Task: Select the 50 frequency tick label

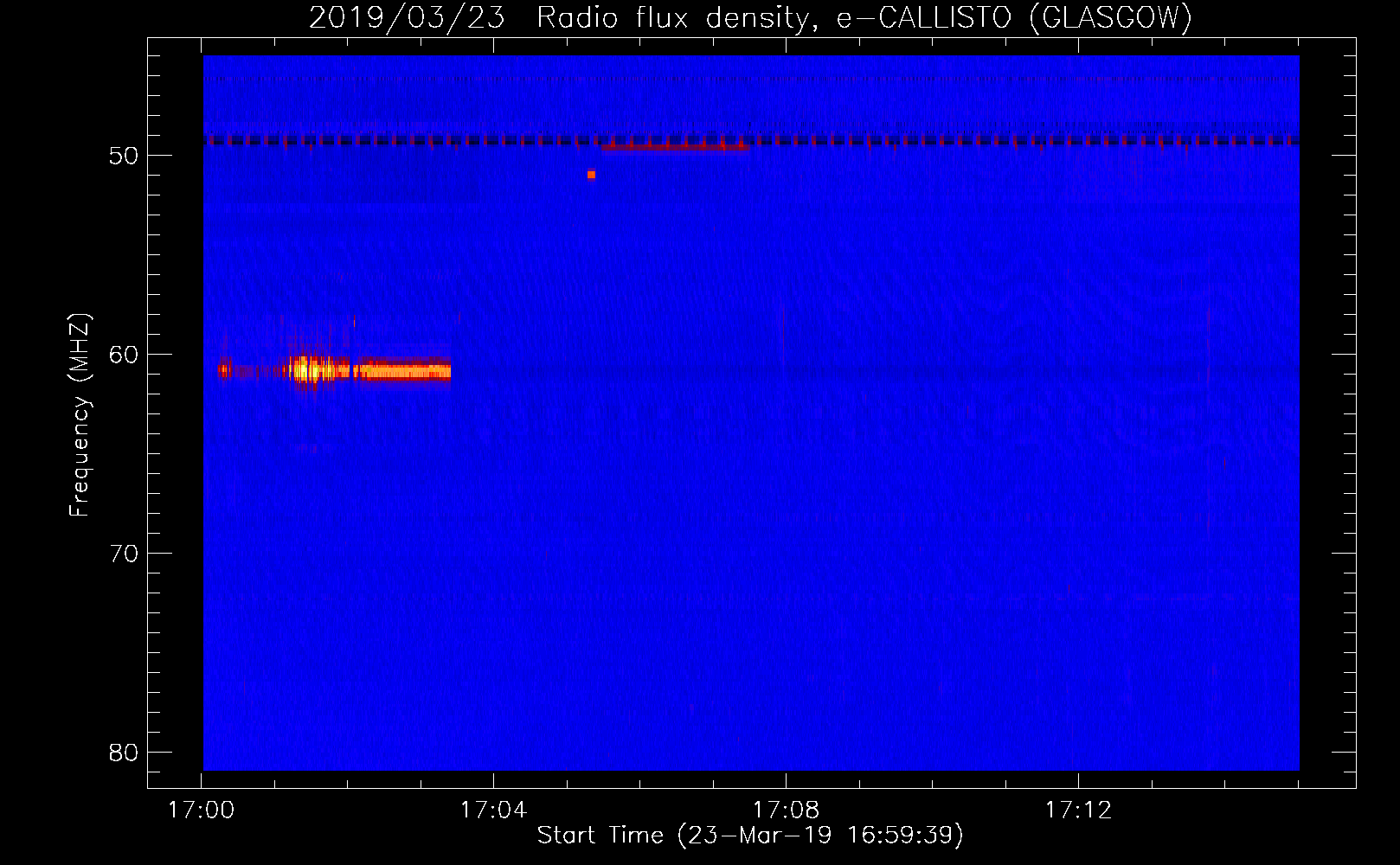Action: click(x=124, y=156)
